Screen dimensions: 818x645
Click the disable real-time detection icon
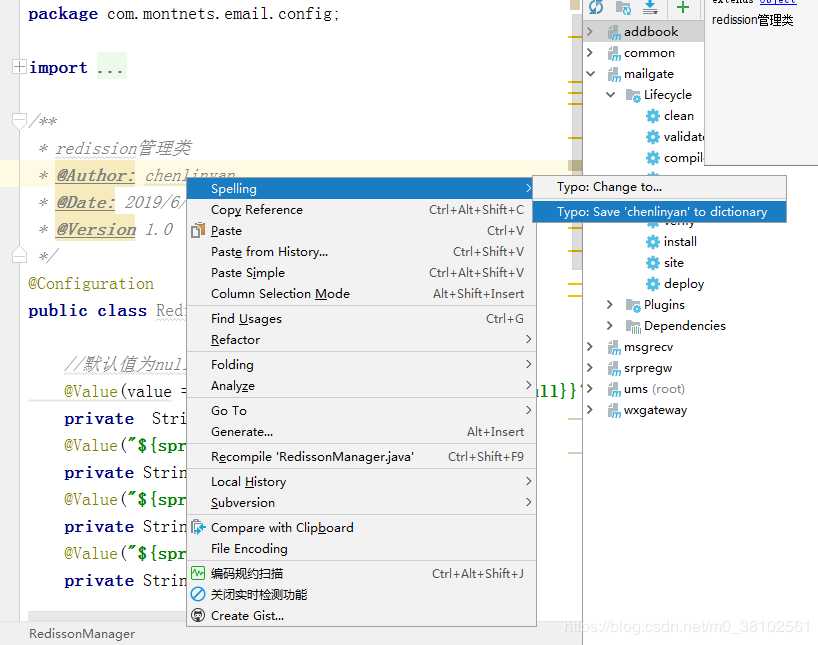(198, 594)
